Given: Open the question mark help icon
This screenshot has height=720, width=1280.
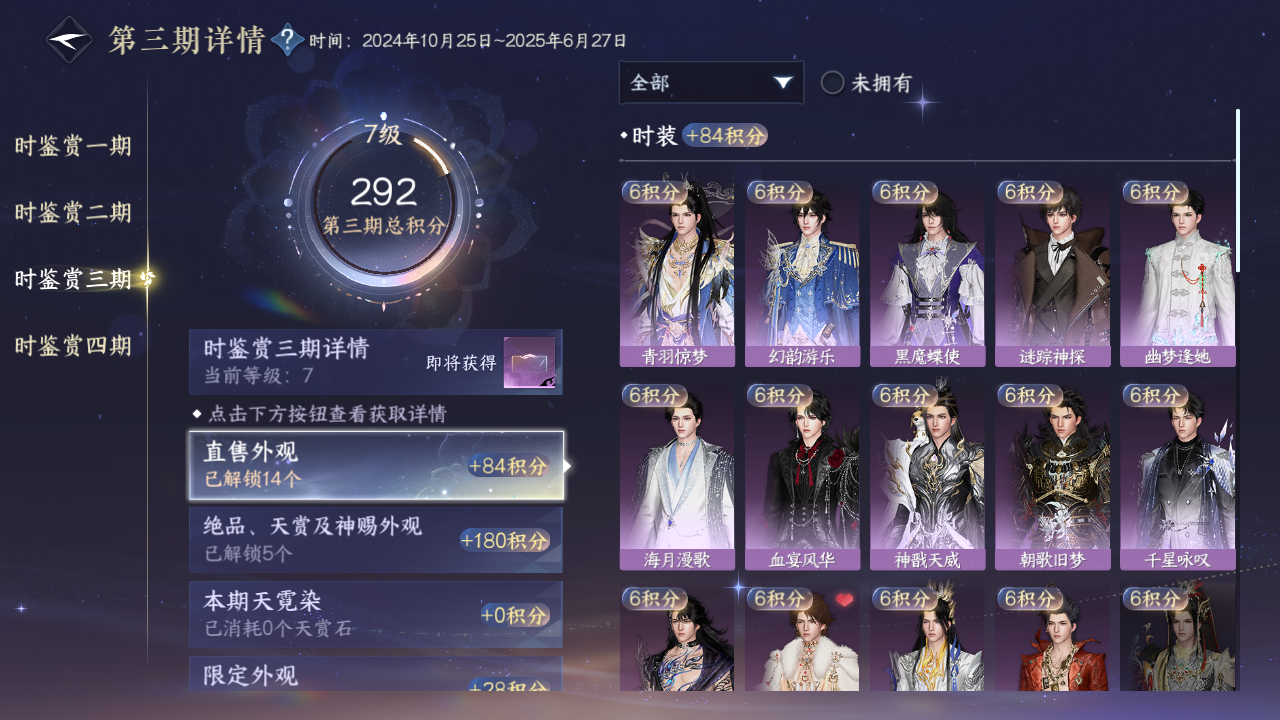Looking at the screenshot, I should [x=288, y=40].
